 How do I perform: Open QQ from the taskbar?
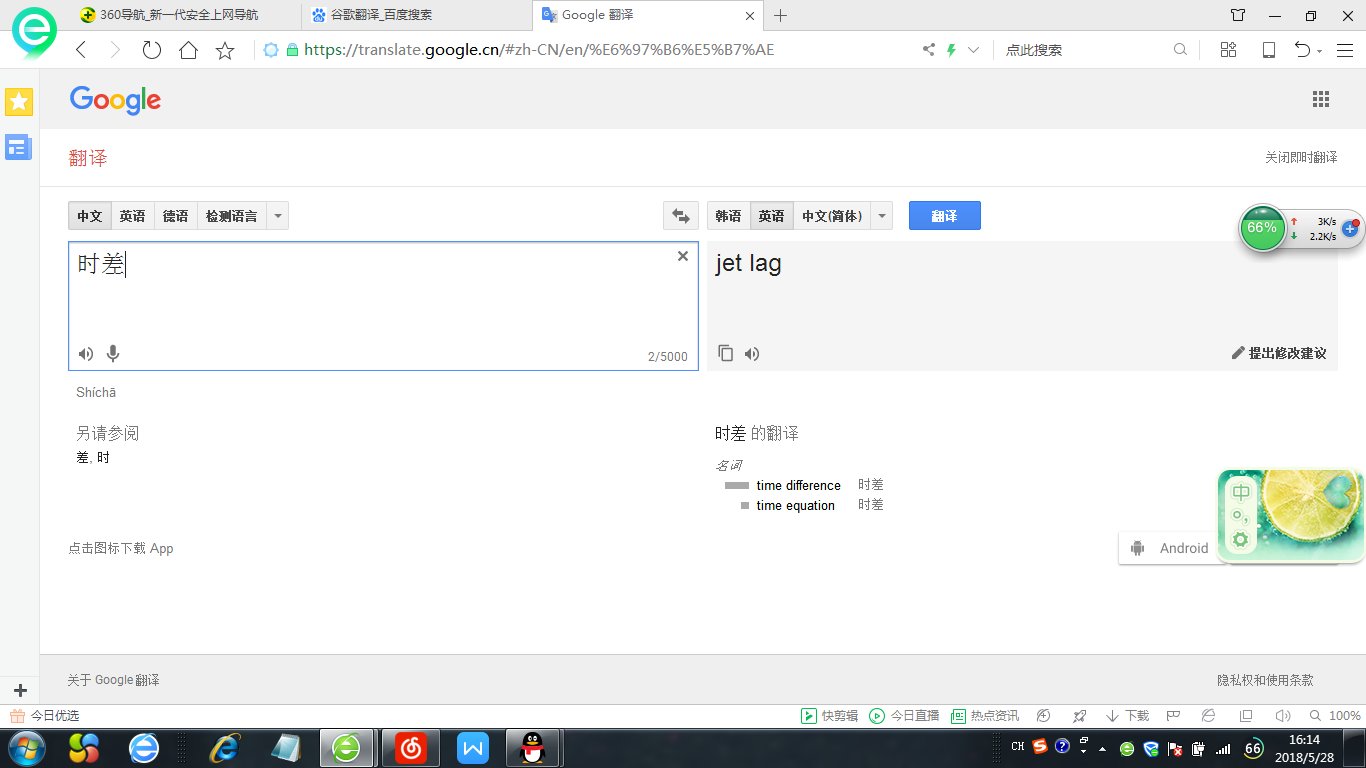[534, 747]
